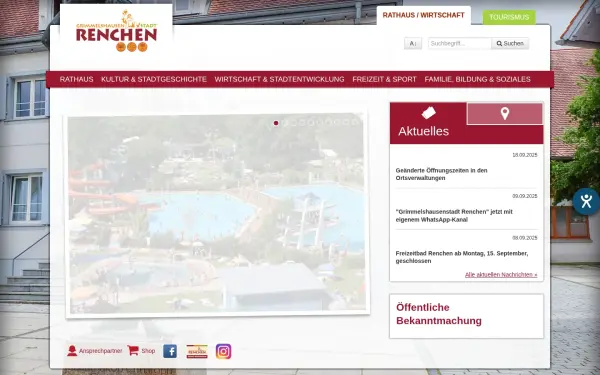Click the date 18.09.2025
Image resolution: width=600 pixels, height=375 pixels.
point(525,155)
